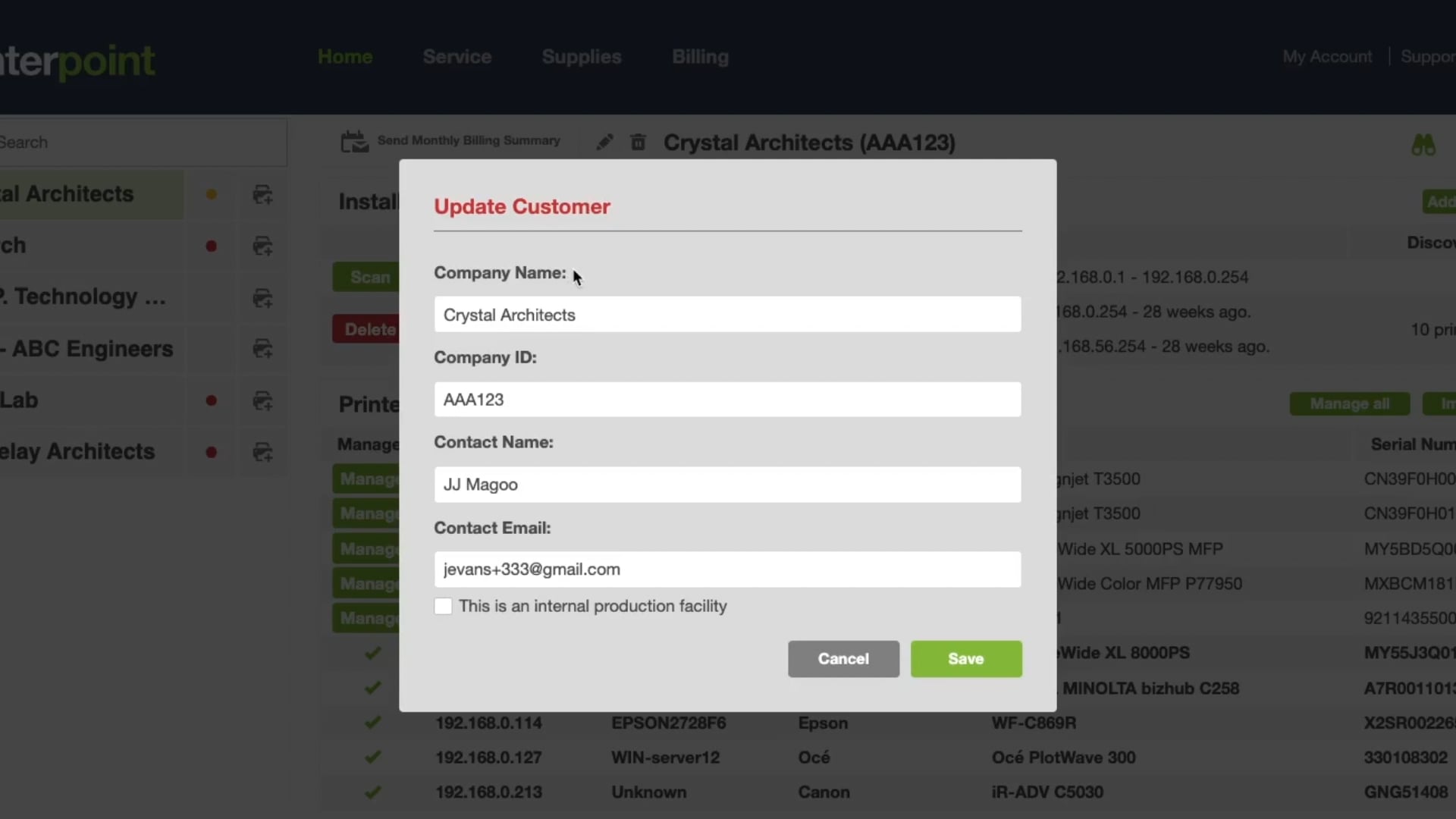
Task: Open the Billing menu
Action: 700,57
